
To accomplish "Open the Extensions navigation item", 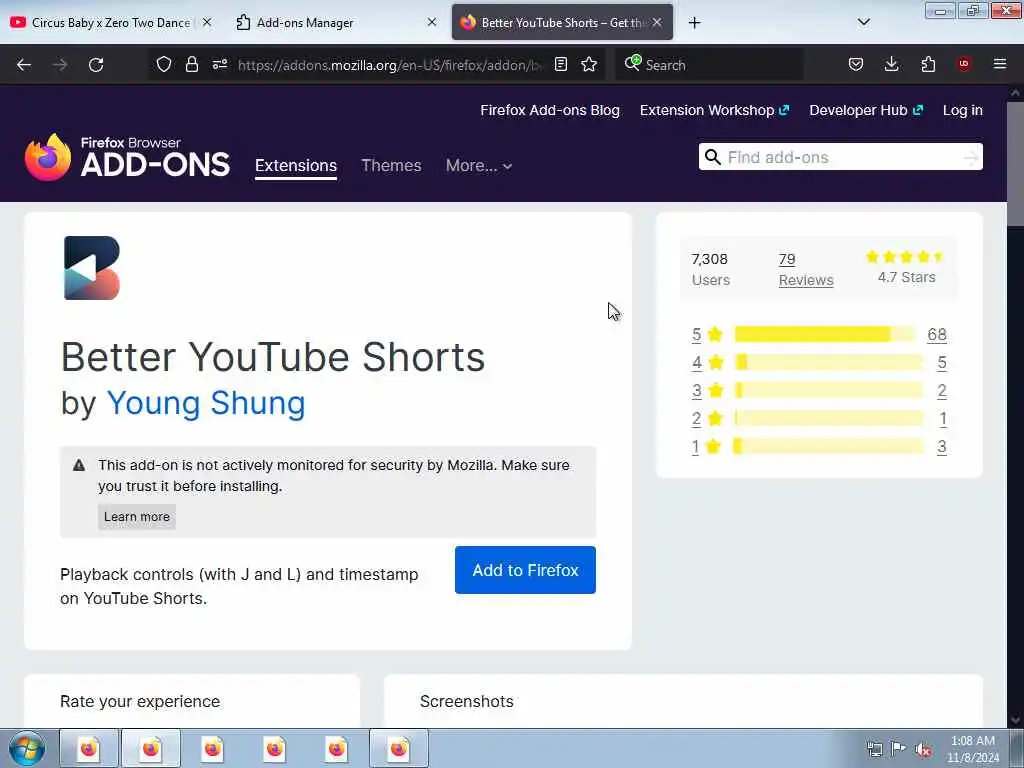I will [296, 165].
